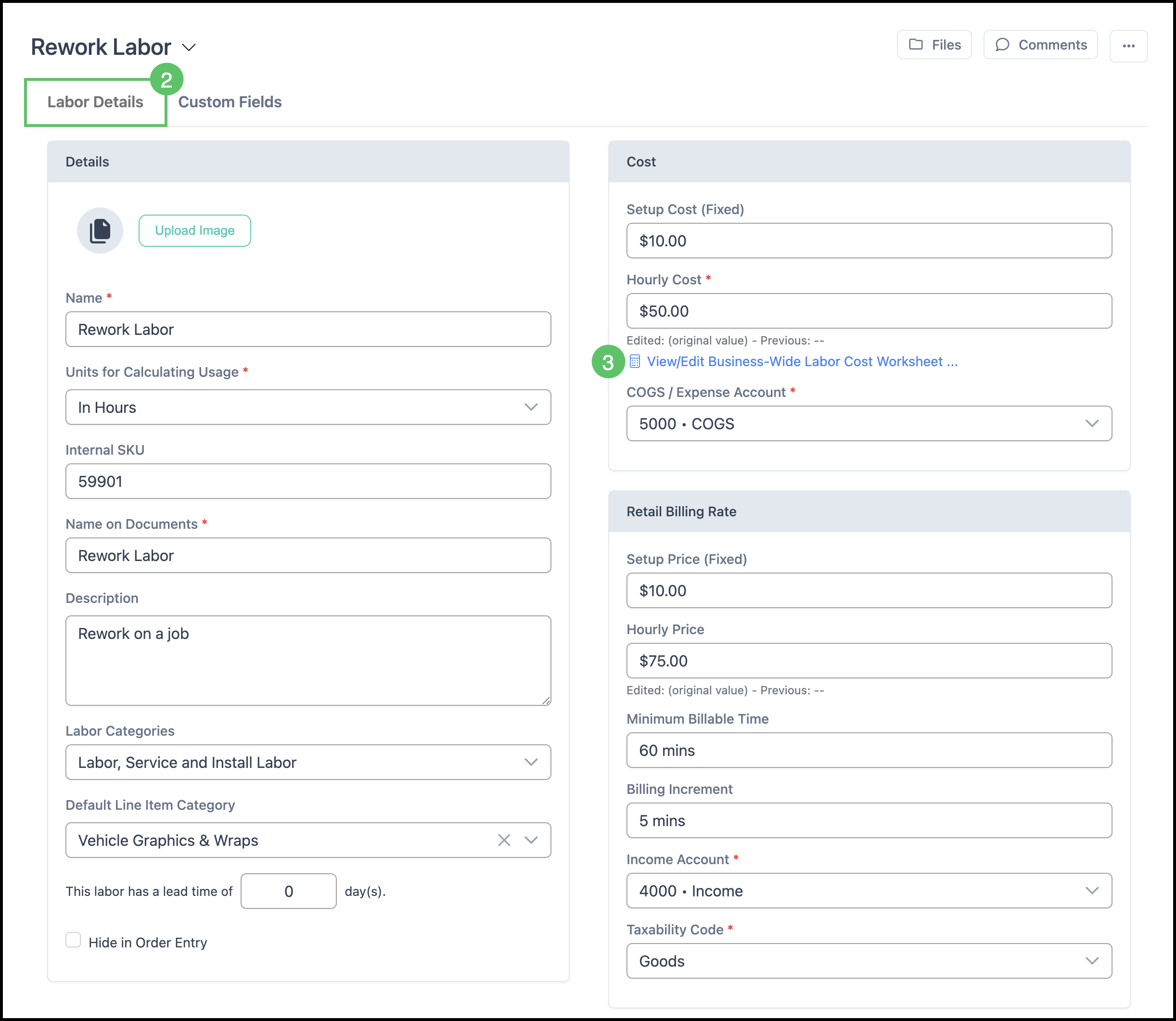Click into the Hourly Cost field
The image size is (1176, 1021).
(x=869, y=311)
